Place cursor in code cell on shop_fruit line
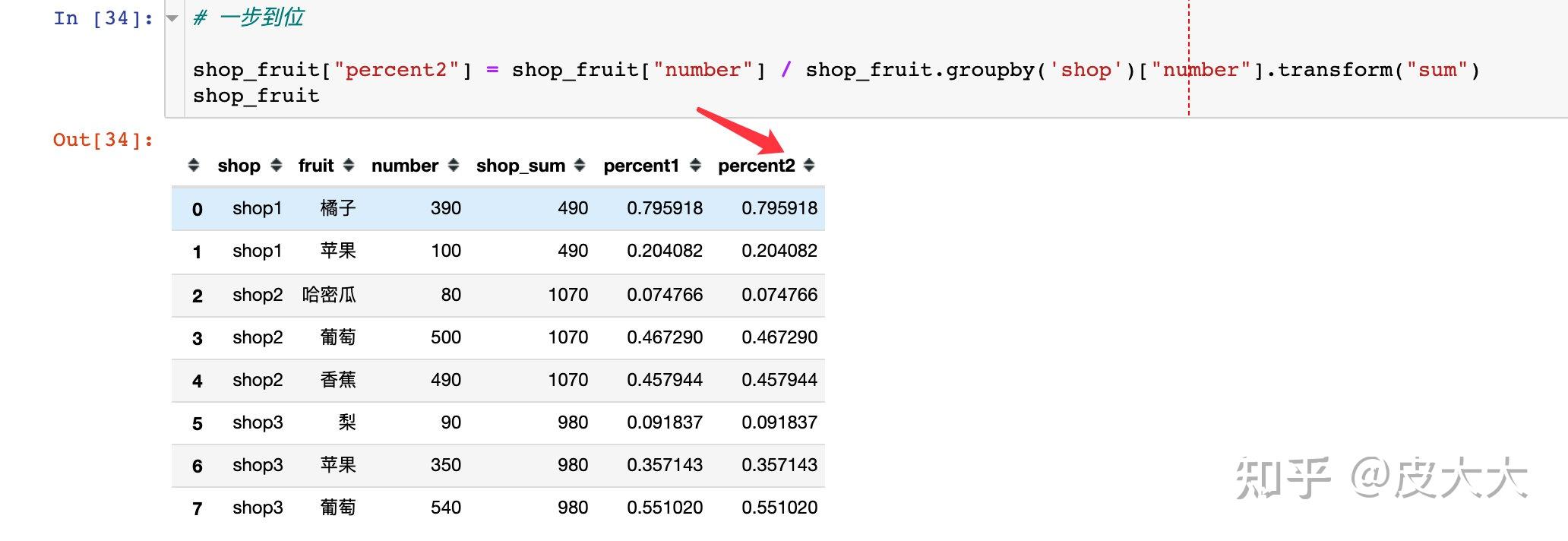This screenshot has width=1568, height=541. point(256,96)
